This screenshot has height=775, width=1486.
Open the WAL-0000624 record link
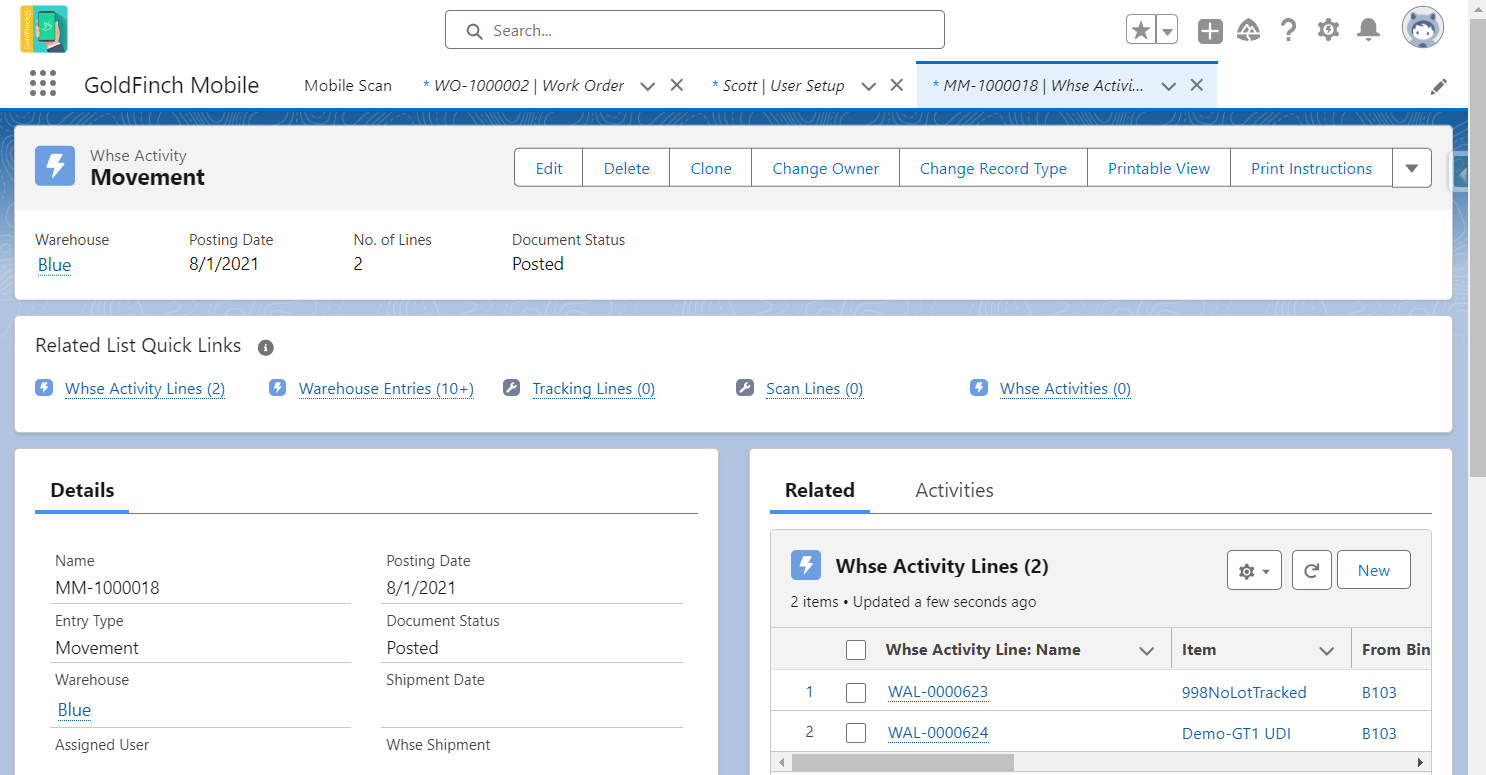coord(938,733)
